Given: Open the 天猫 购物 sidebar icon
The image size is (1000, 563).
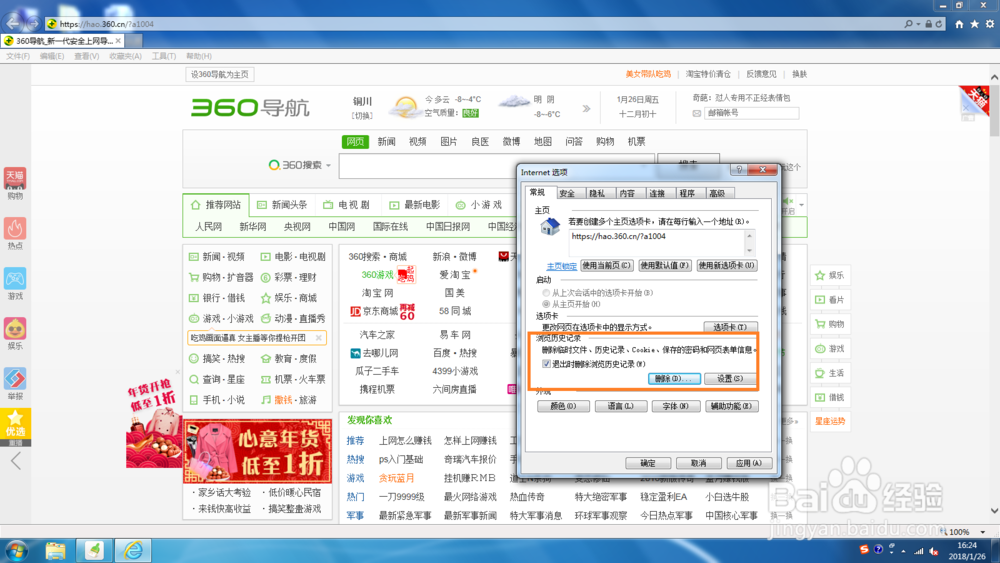Looking at the screenshot, I should 15,184.
